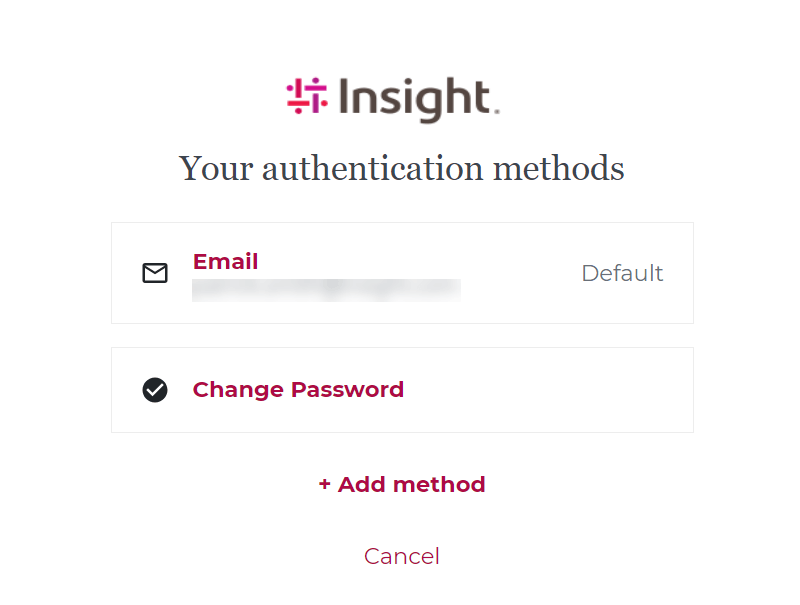
Task: Click the Your authentication methods heading
Action: (x=401, y=168)
